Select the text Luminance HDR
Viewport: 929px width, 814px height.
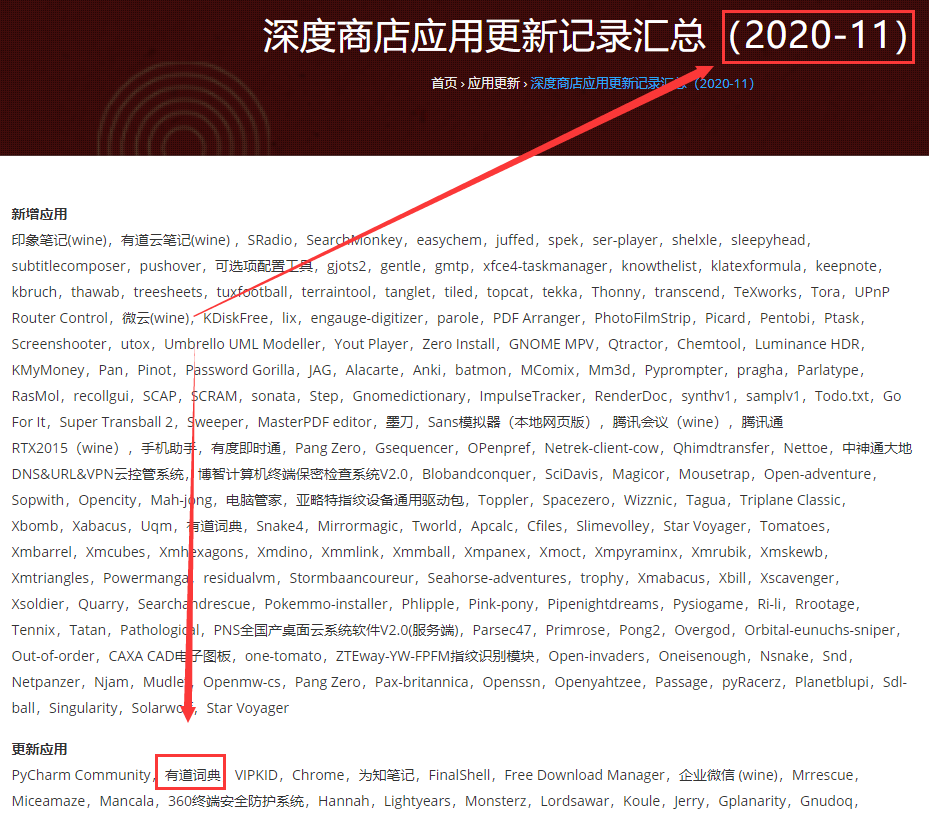click(807, 344)
